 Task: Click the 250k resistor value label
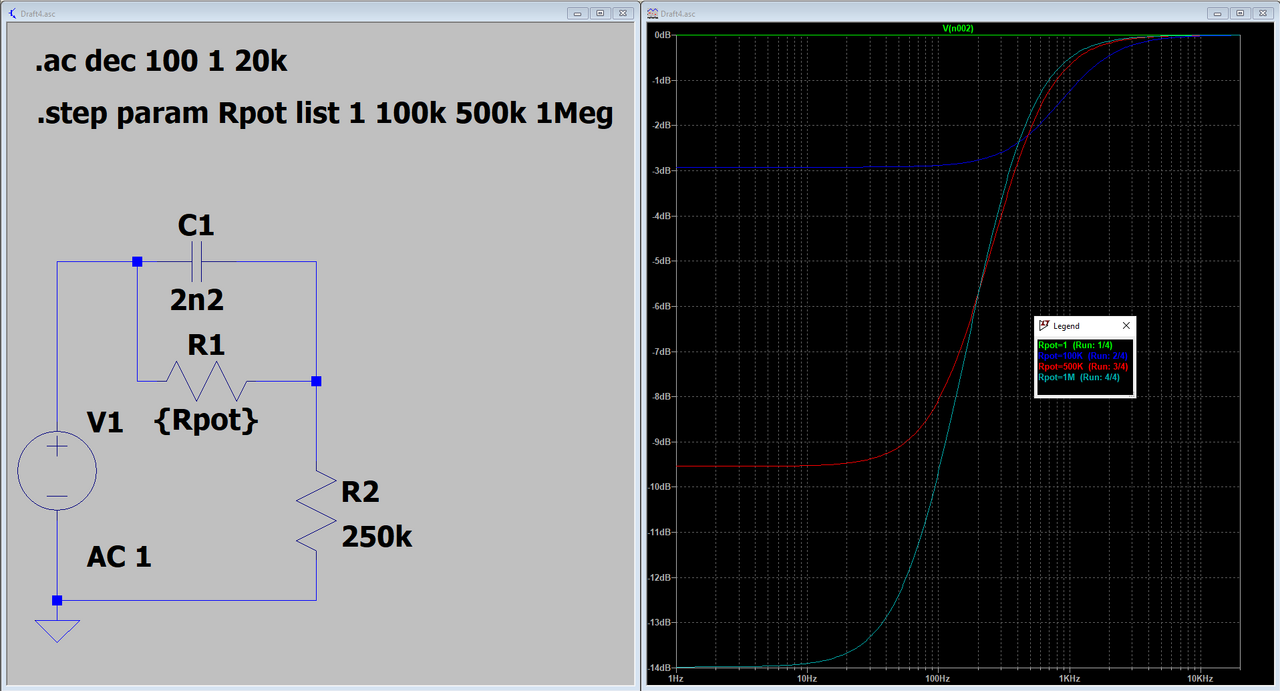376,537
